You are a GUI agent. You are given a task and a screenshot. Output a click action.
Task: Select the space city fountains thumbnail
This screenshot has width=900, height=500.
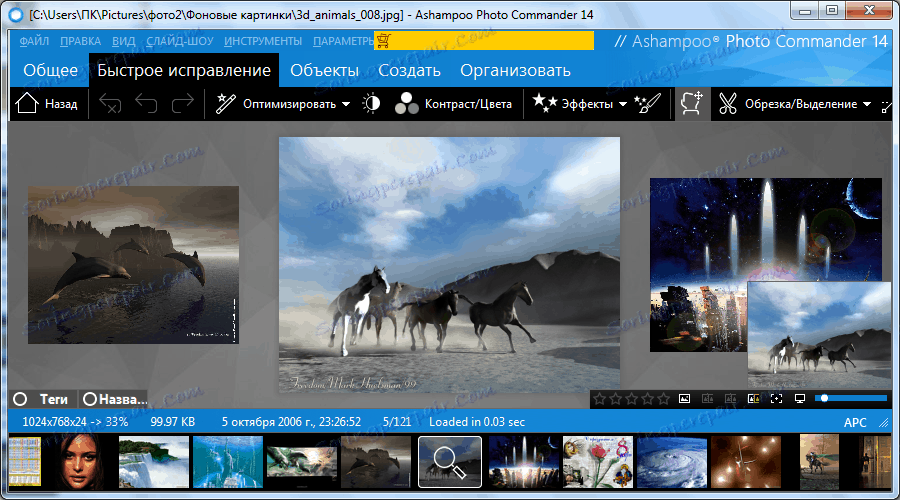(x=524, y=462)
